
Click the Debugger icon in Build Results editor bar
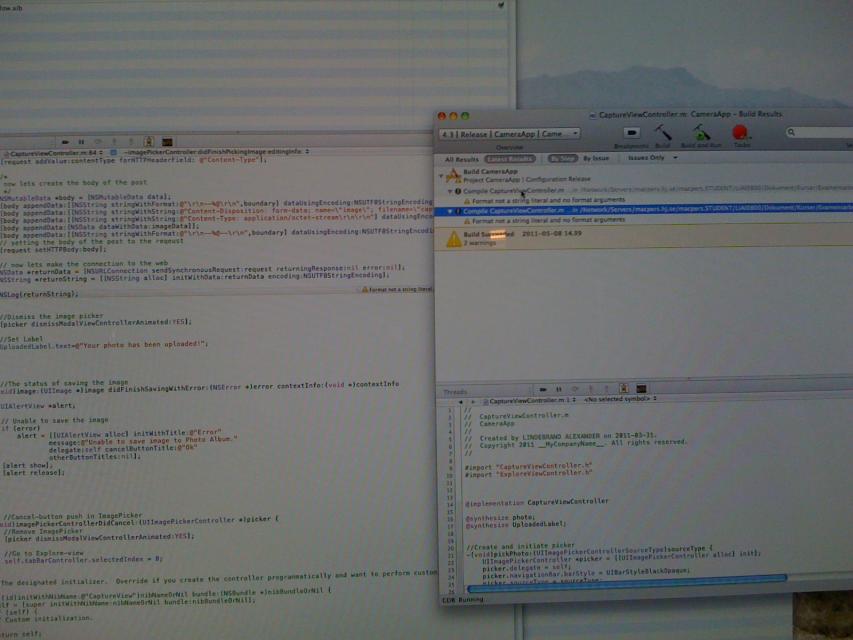coord(624,389)
